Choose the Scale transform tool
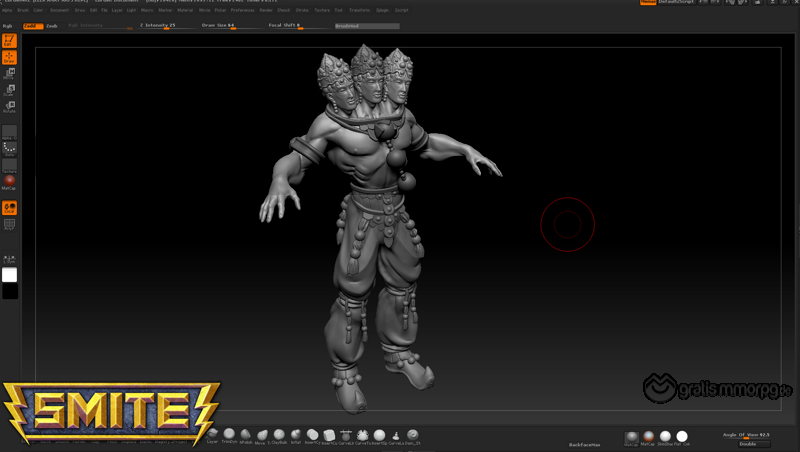This screenshot has height=452, width=800. 9,90
